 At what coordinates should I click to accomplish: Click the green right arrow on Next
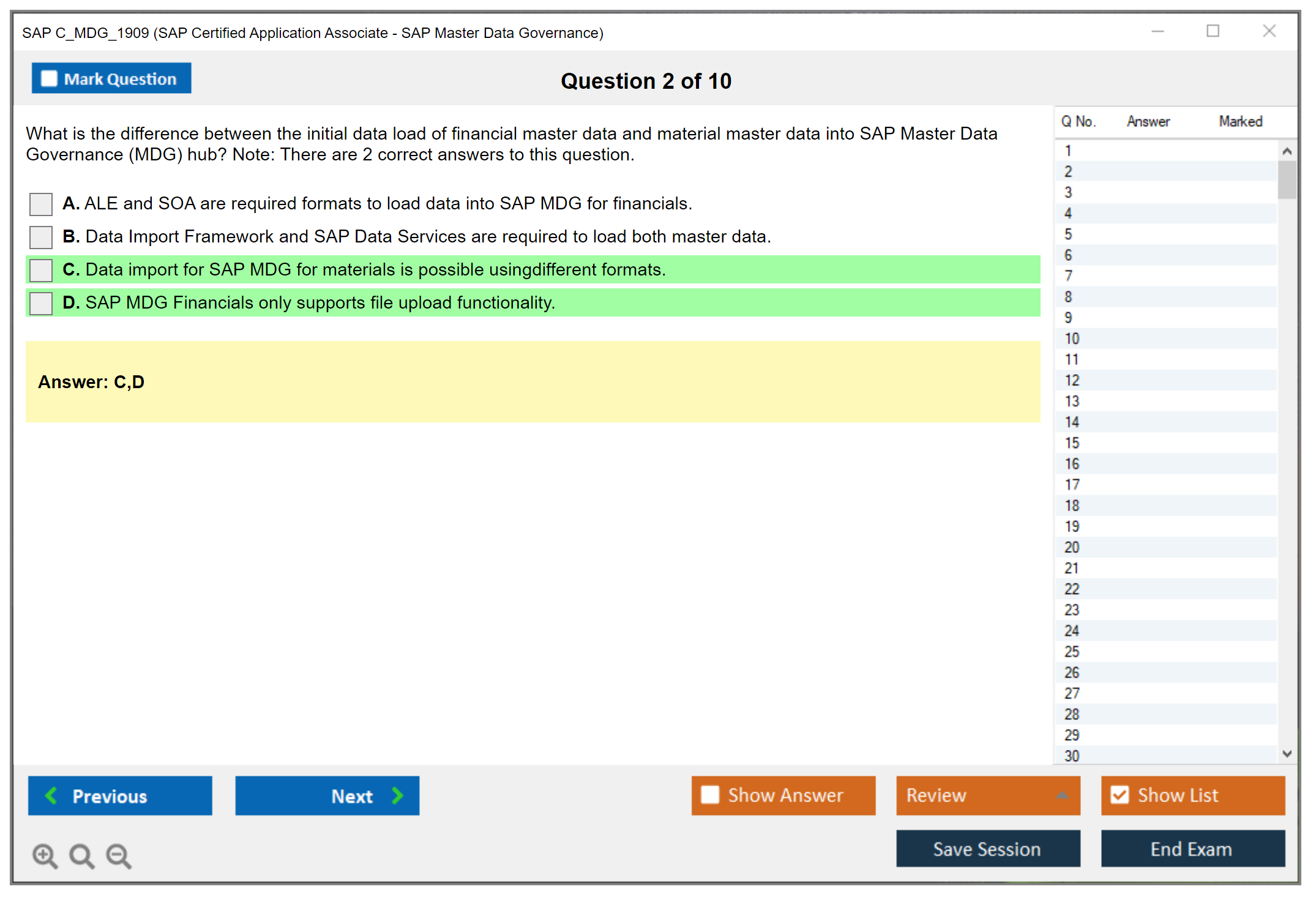point(398,795)
